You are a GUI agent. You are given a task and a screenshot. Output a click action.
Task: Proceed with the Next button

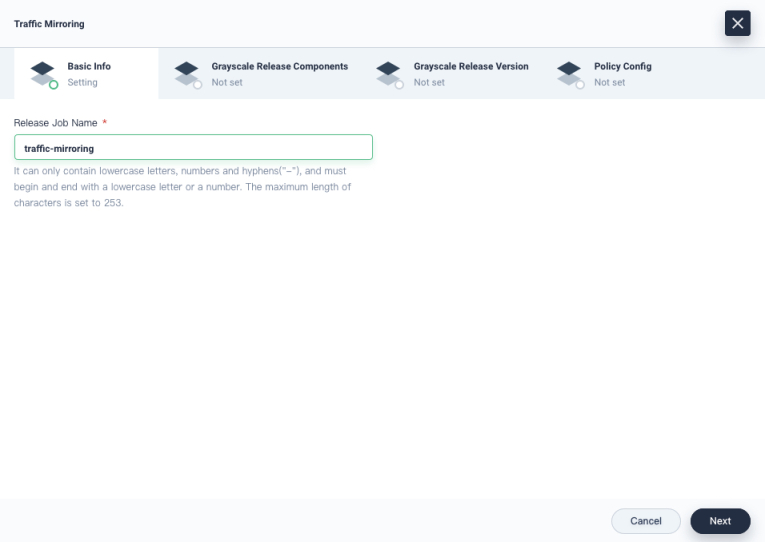(720, 521)
